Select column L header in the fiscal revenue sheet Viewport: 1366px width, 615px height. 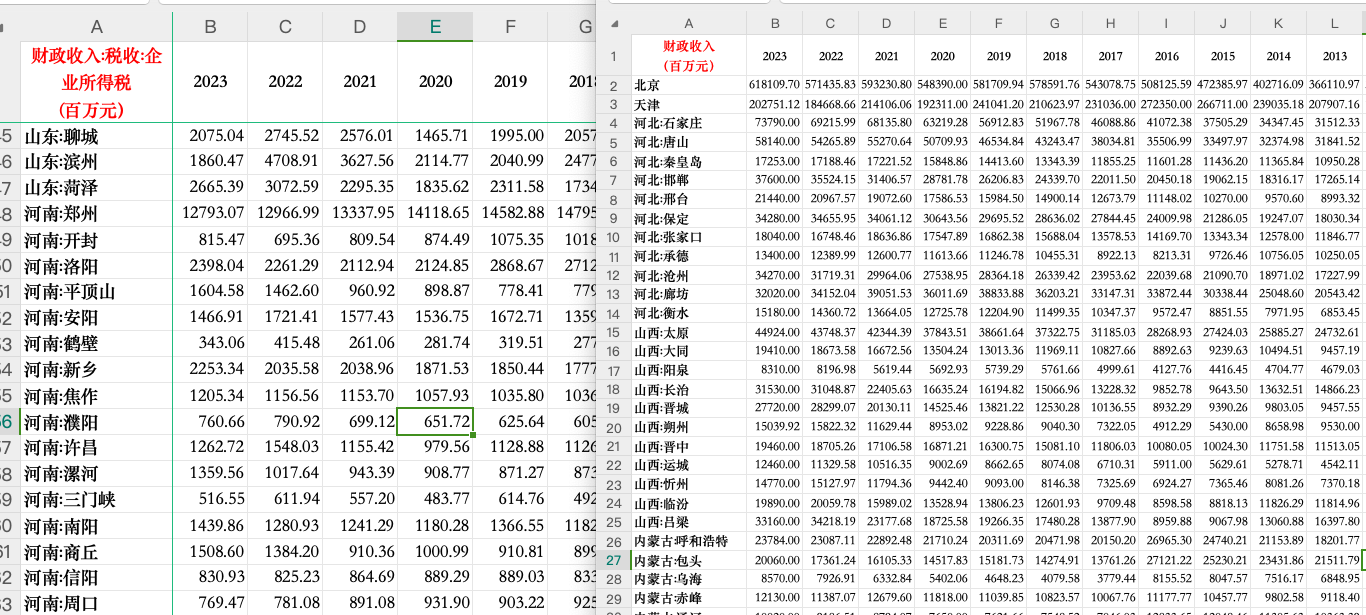click(x=1334, y=23)
